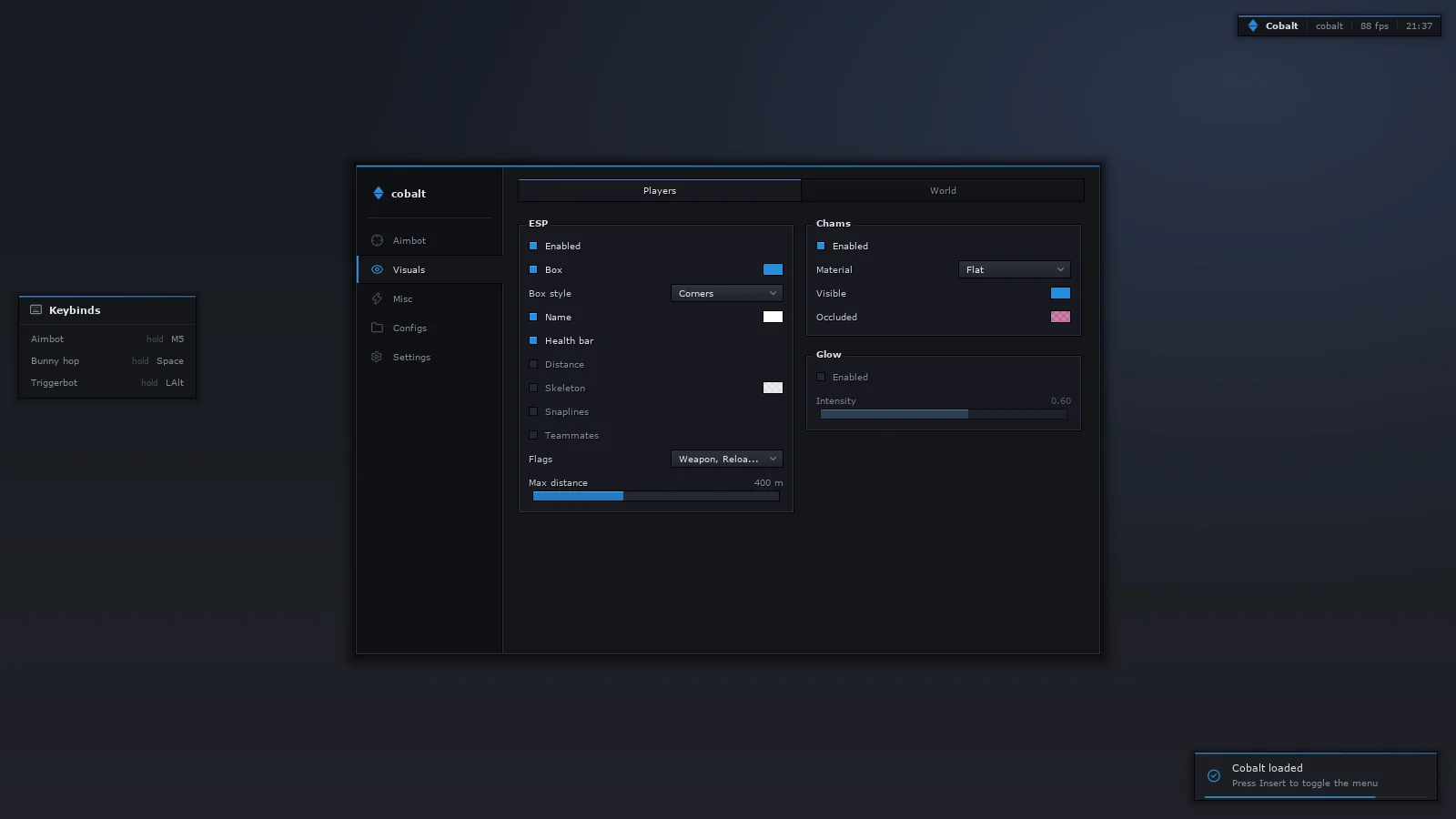Click the Skeleton color swatch
This screenshot has width=1456, height=819.
click(x=773, y=388)
